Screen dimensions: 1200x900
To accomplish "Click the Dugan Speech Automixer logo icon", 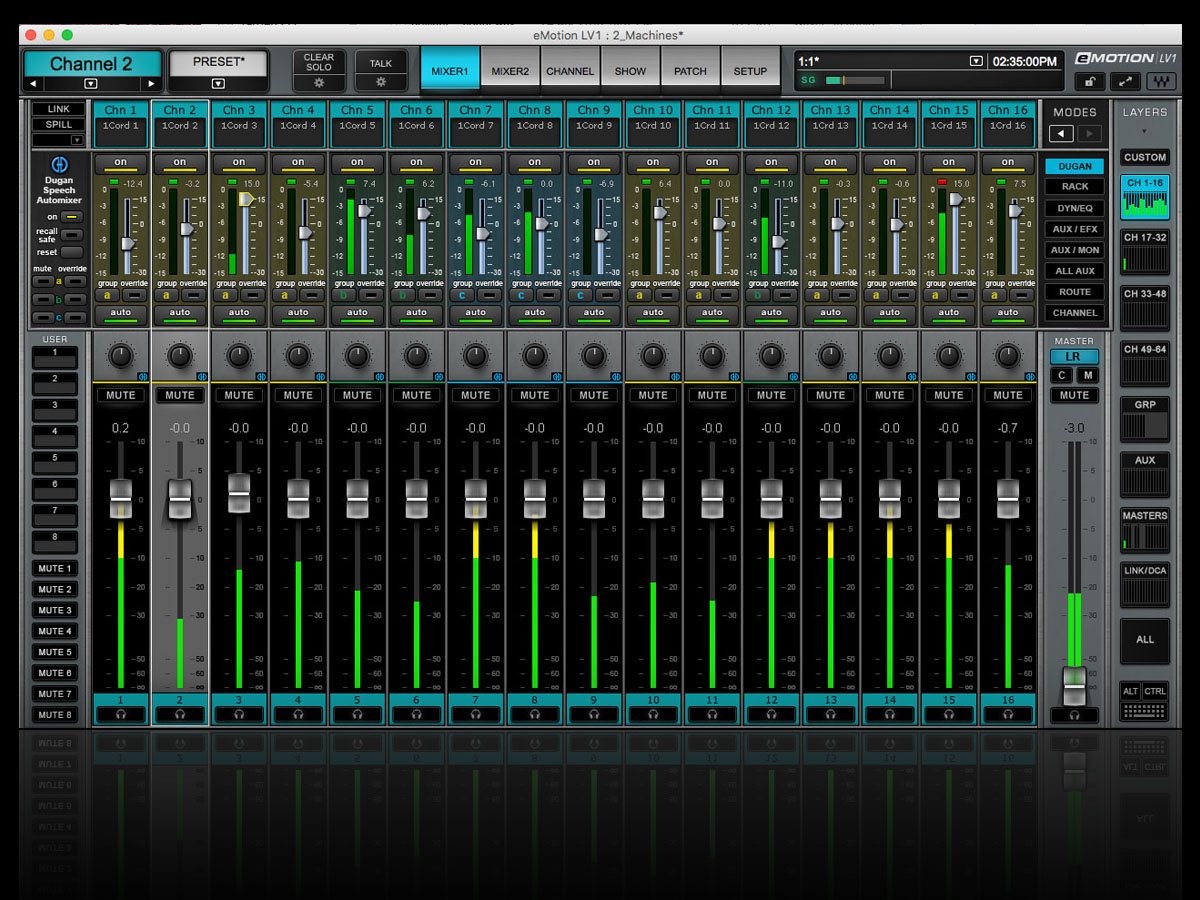I will pos(59,164).
